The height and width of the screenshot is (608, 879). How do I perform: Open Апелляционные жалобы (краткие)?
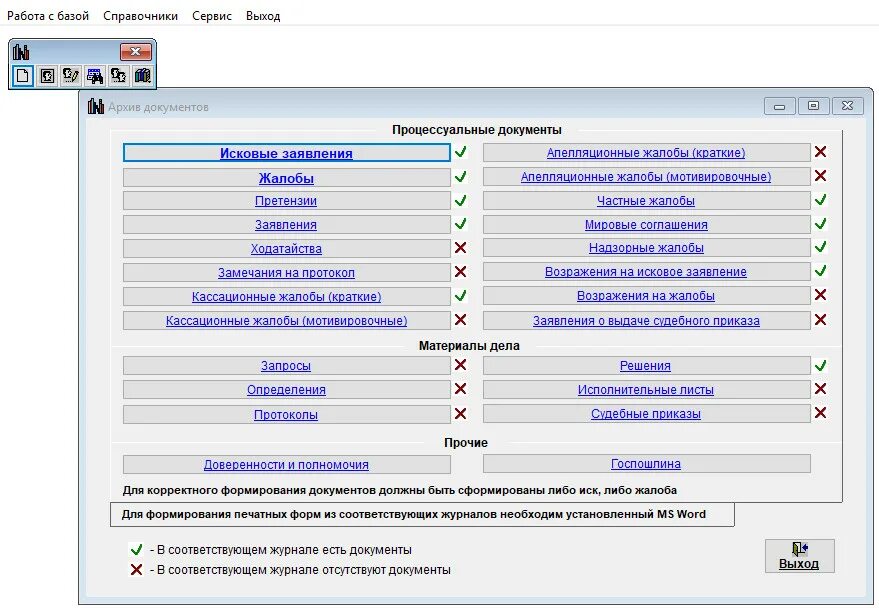click(646, 152)
